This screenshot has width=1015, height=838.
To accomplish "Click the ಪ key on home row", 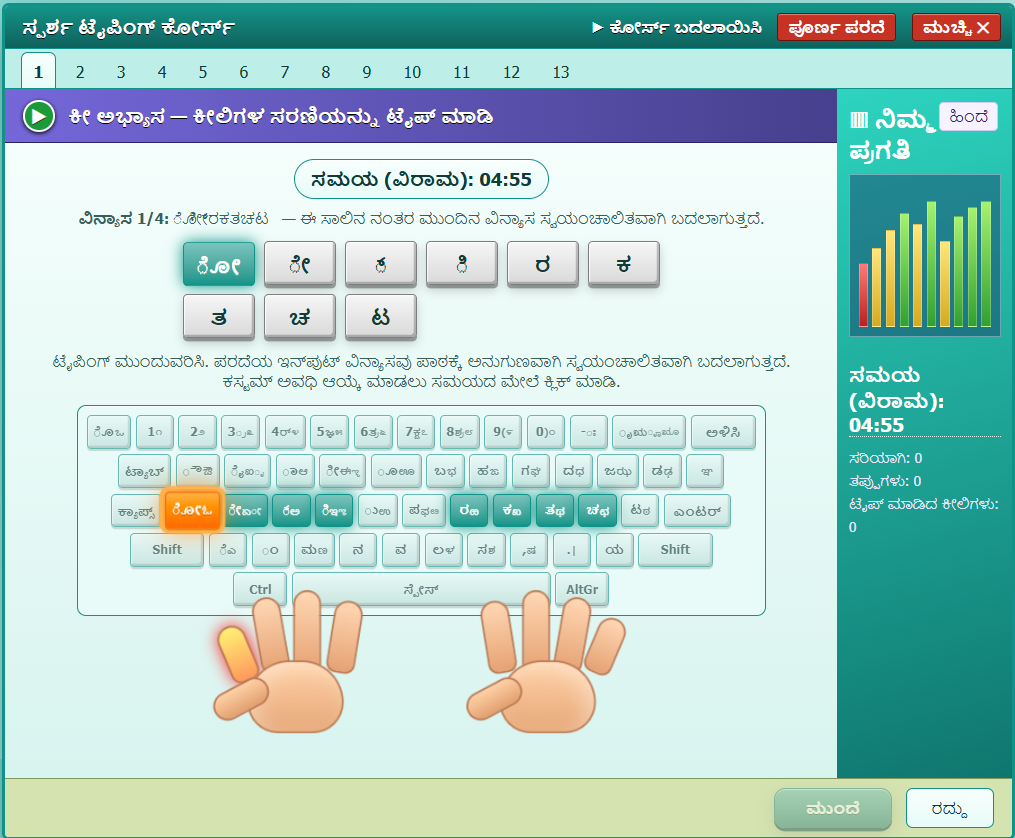I will [x=423, y=511].
